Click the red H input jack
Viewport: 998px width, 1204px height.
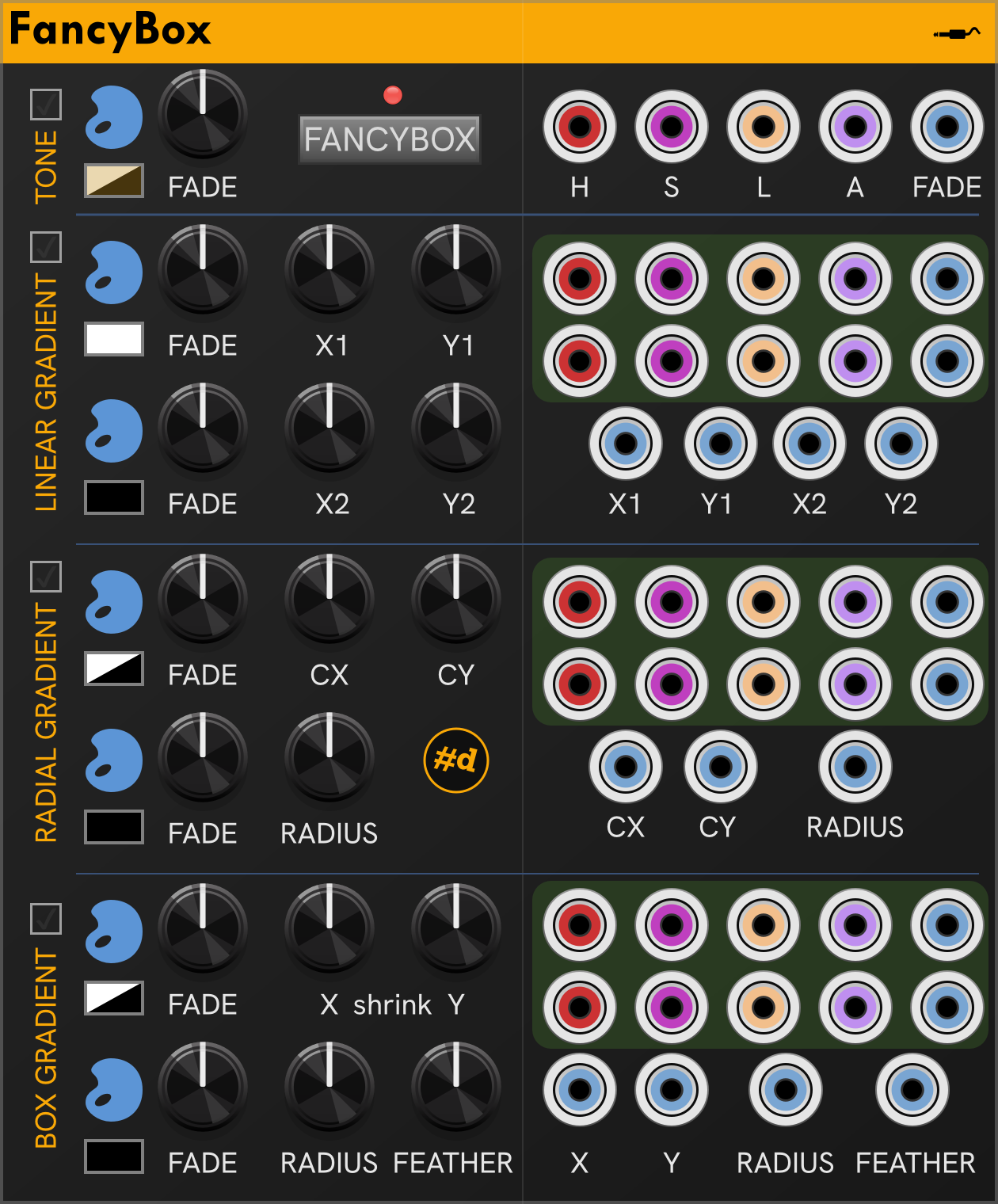pos(580,127)
